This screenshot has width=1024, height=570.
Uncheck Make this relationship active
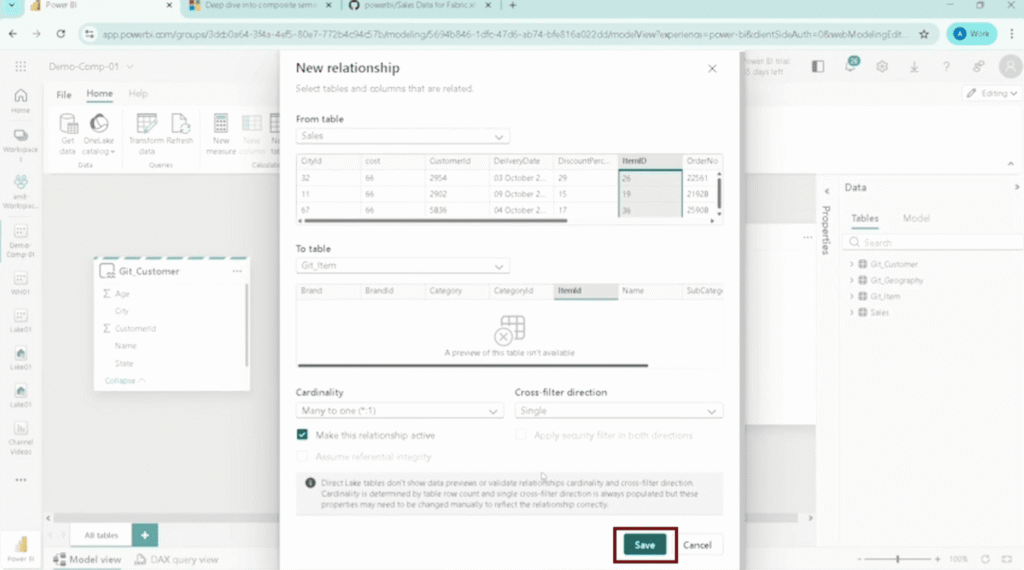302,434
